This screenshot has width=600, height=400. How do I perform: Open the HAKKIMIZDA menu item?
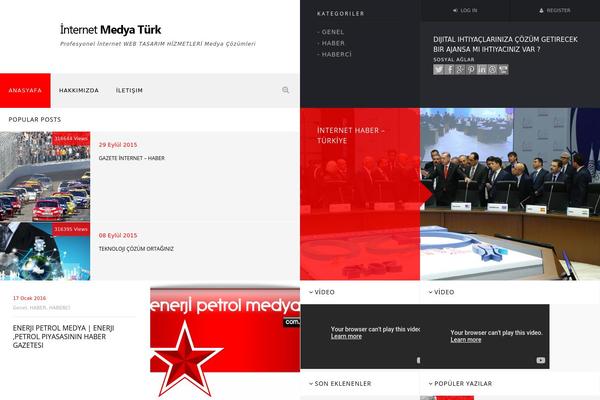pyautogui.click(x=79, y=90)
